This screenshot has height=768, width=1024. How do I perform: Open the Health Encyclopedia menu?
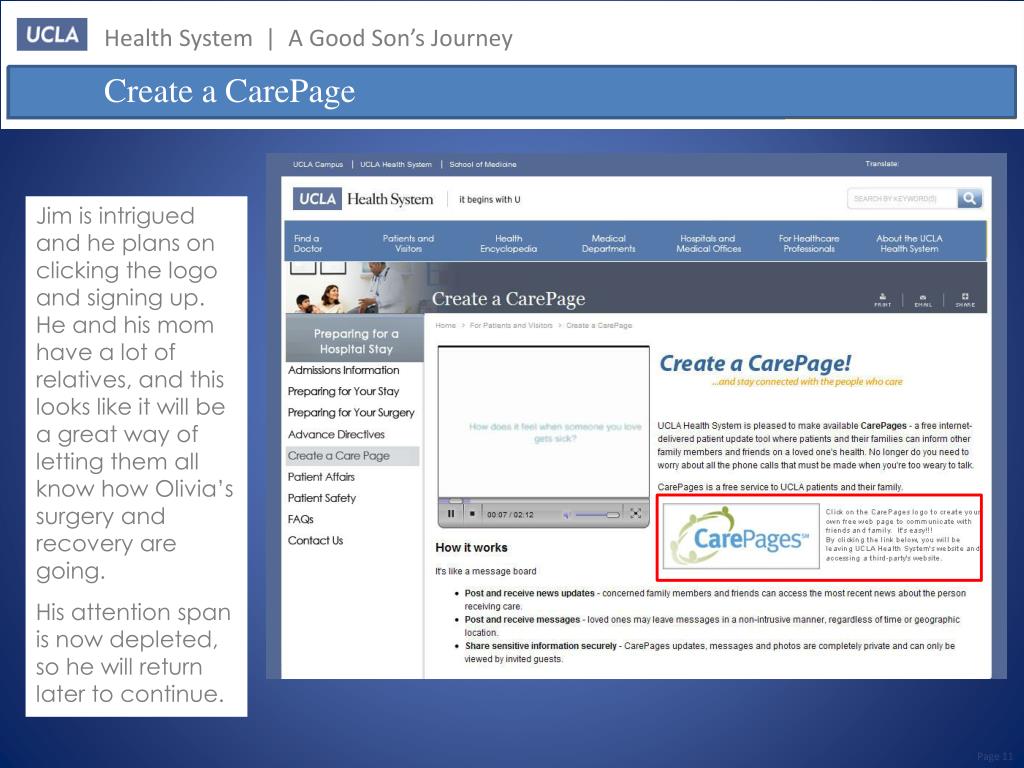pos(508,244)
